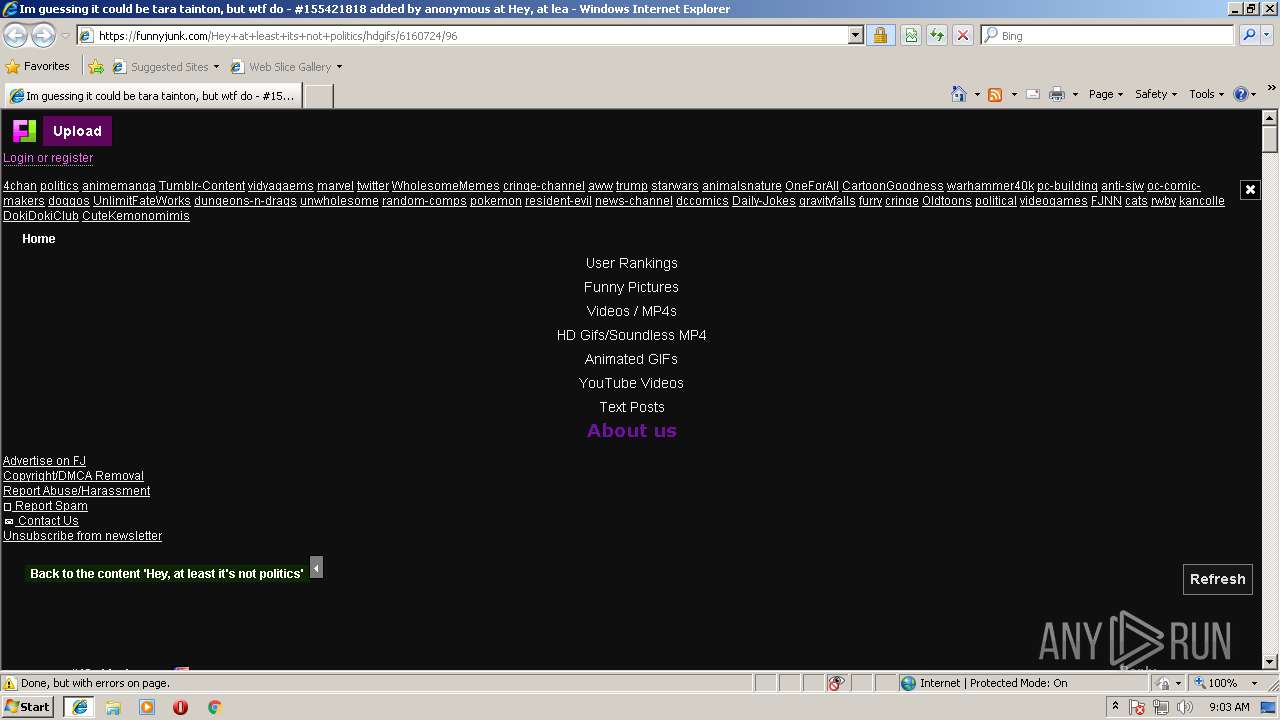
Task: Open recent pages dropdown arrow
Action: (x=65, y=36)
